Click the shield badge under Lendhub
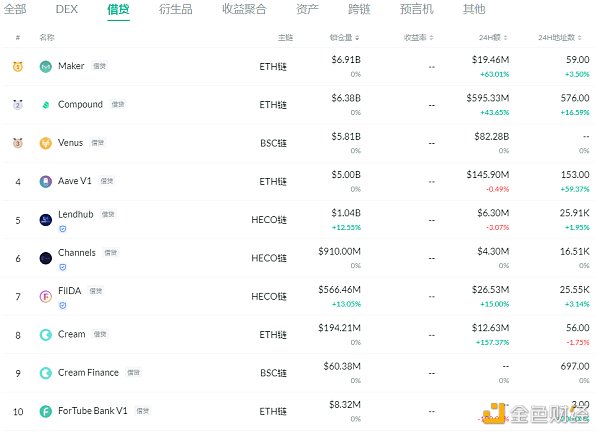Image resolution: width=600 pixels, height=435 pixels. (62, 230)
